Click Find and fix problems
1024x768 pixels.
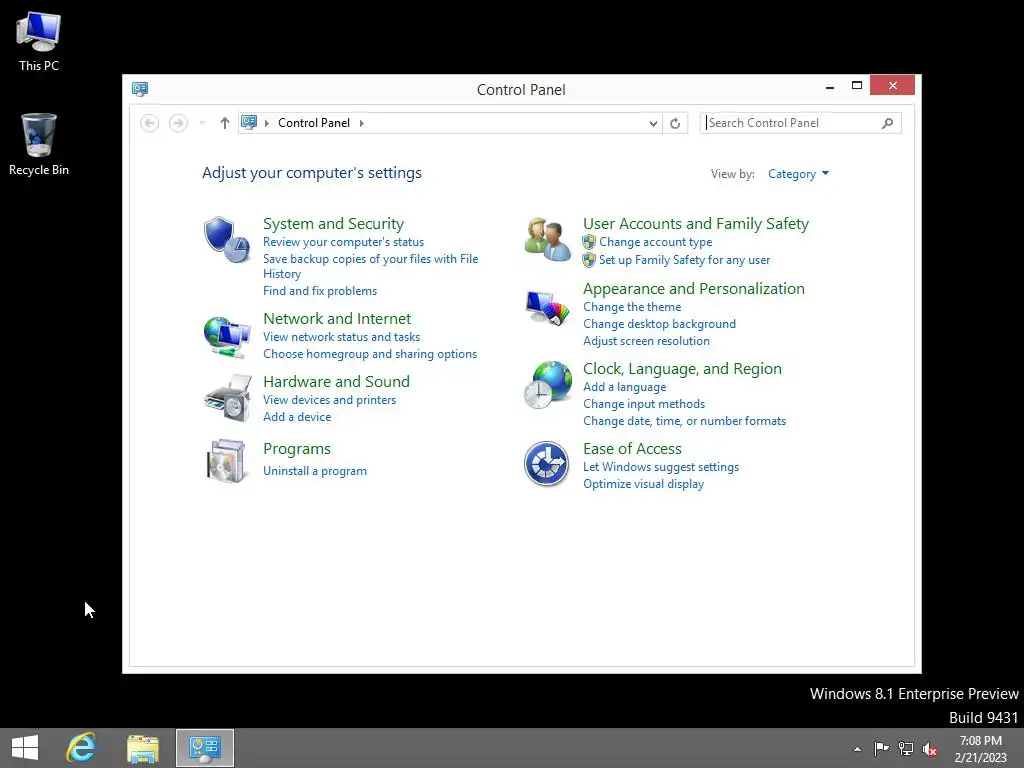point(320,291)
